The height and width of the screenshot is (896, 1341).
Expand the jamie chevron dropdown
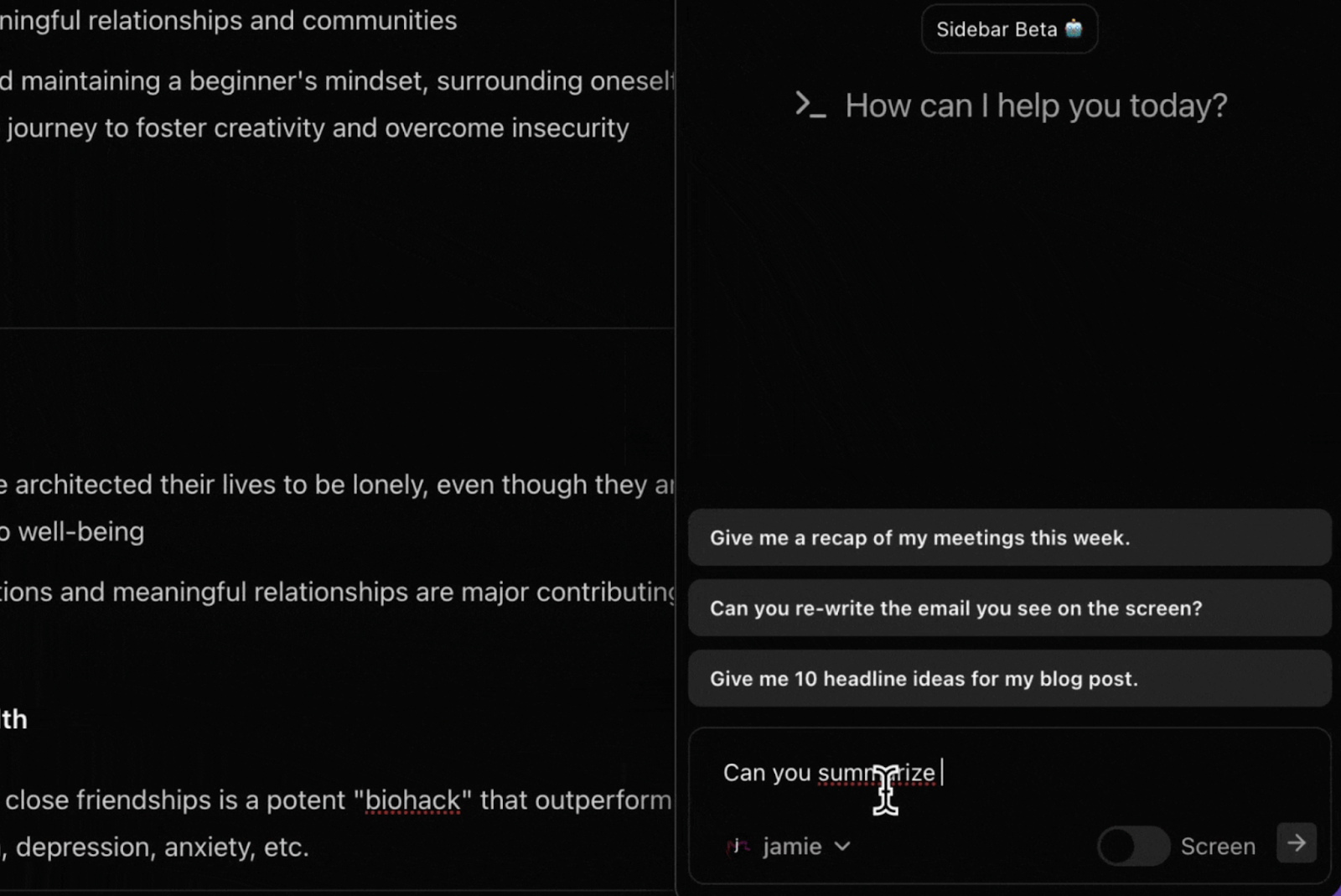coord(842,847)
